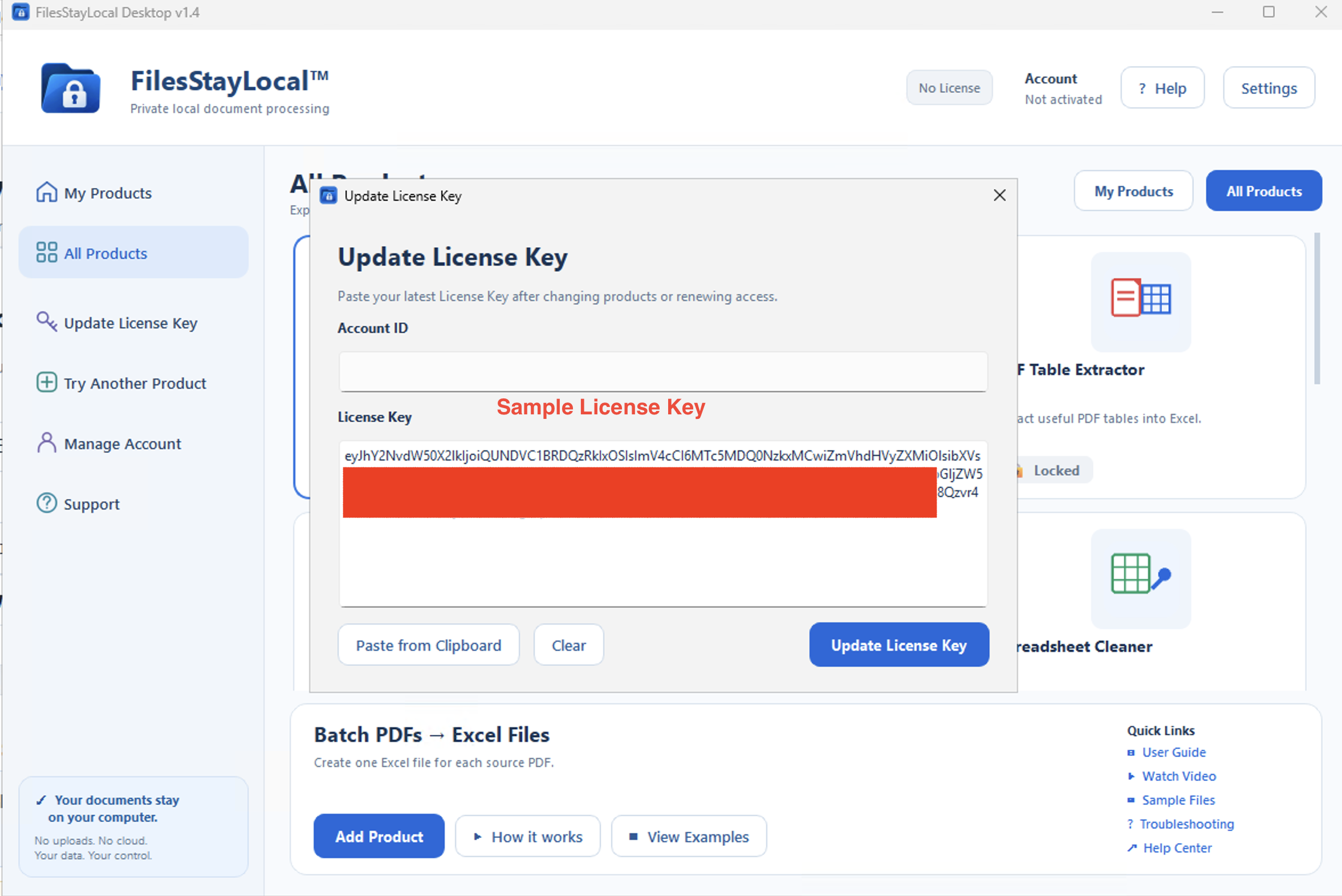This screenshot has height=896, width=1342.
Task: Click the Add Product button
Action: pos(379,836)
